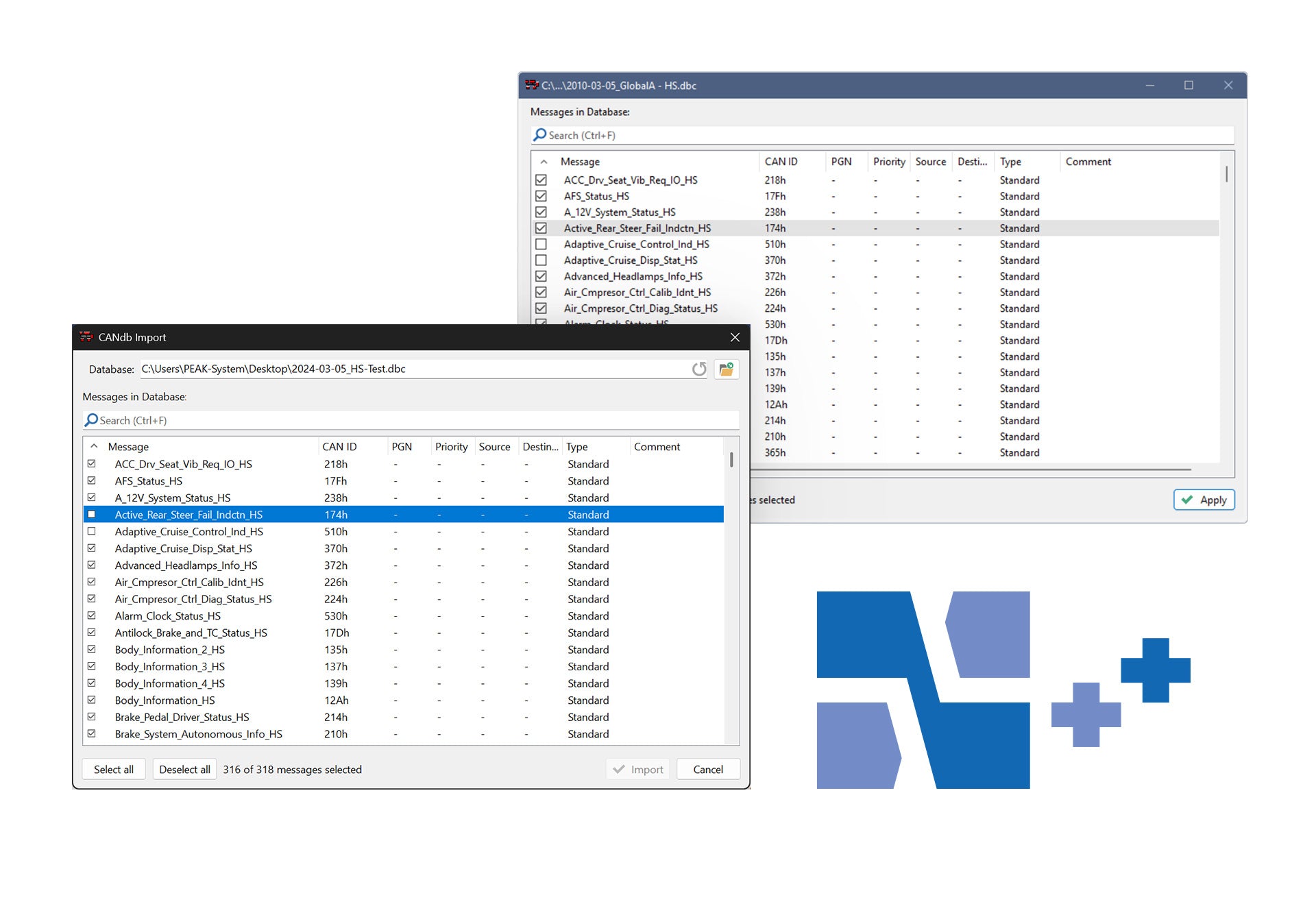Image resolution: width=1316 pixels, height=917 pixels.
Task: Uncheck the ACC_Drv_Seat_Vib_Req_IO_HS message
Action: click(x=93, y=464)
